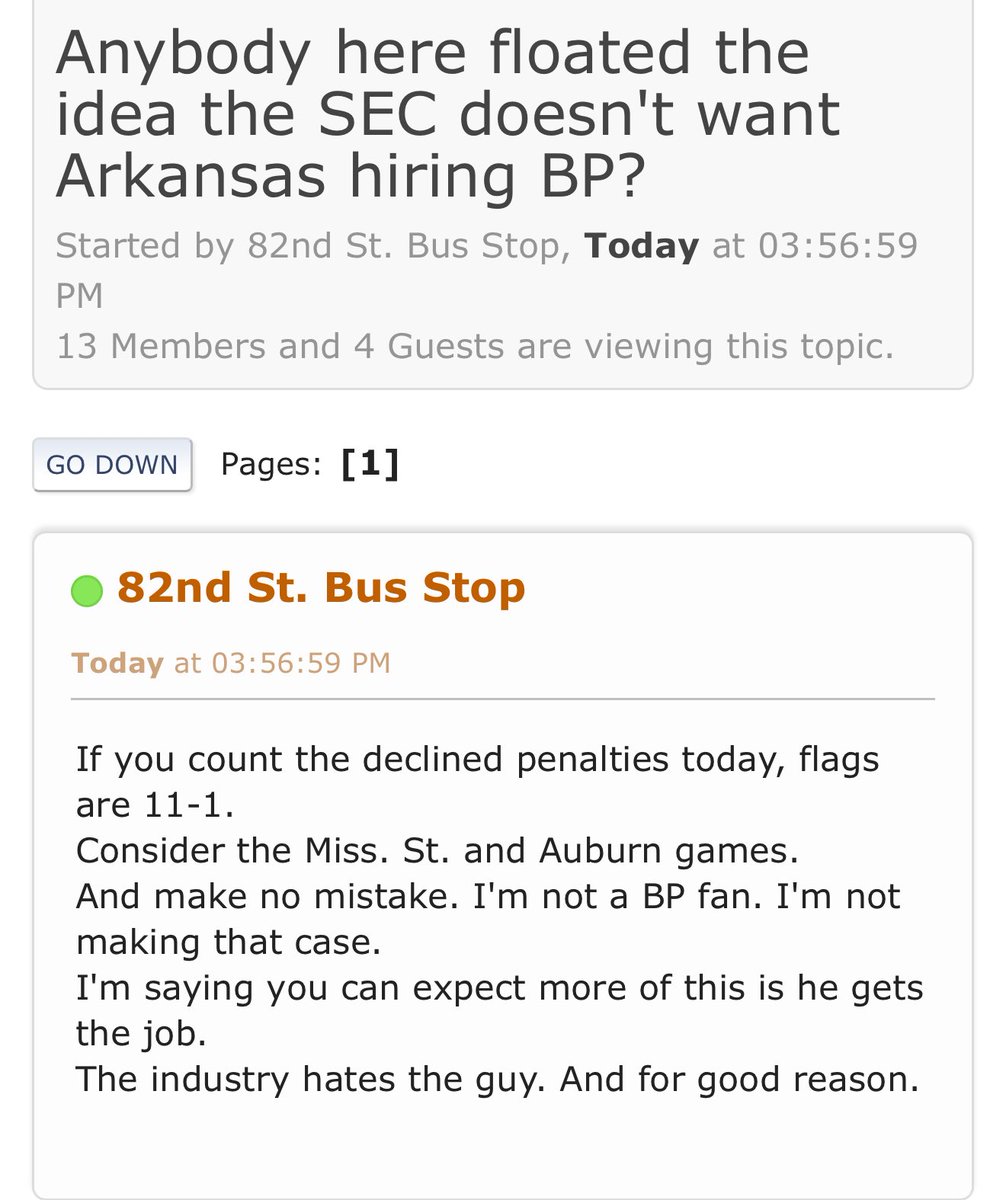Click the 'Started by 82nd St. Bus Stop' text
This screenshot has height=1200, width=1006.
tap(308, 246)
